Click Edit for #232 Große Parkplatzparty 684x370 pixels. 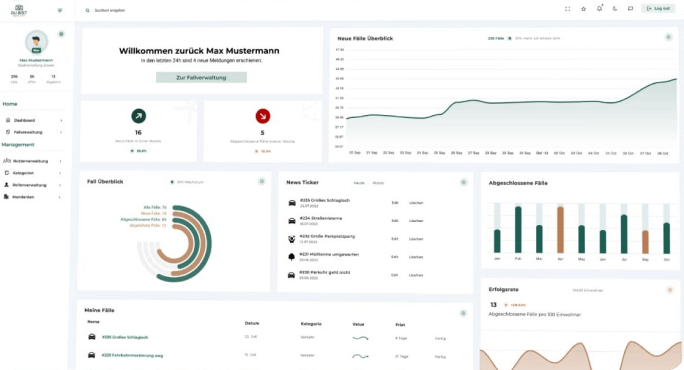(x=395, y=239)
